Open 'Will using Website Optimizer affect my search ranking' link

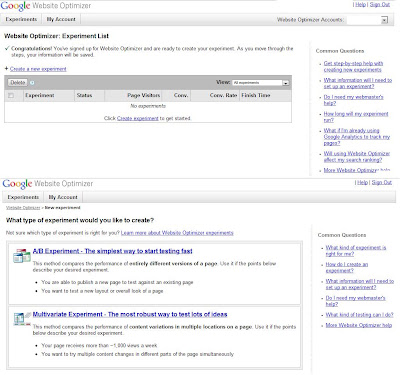(357, 157)
